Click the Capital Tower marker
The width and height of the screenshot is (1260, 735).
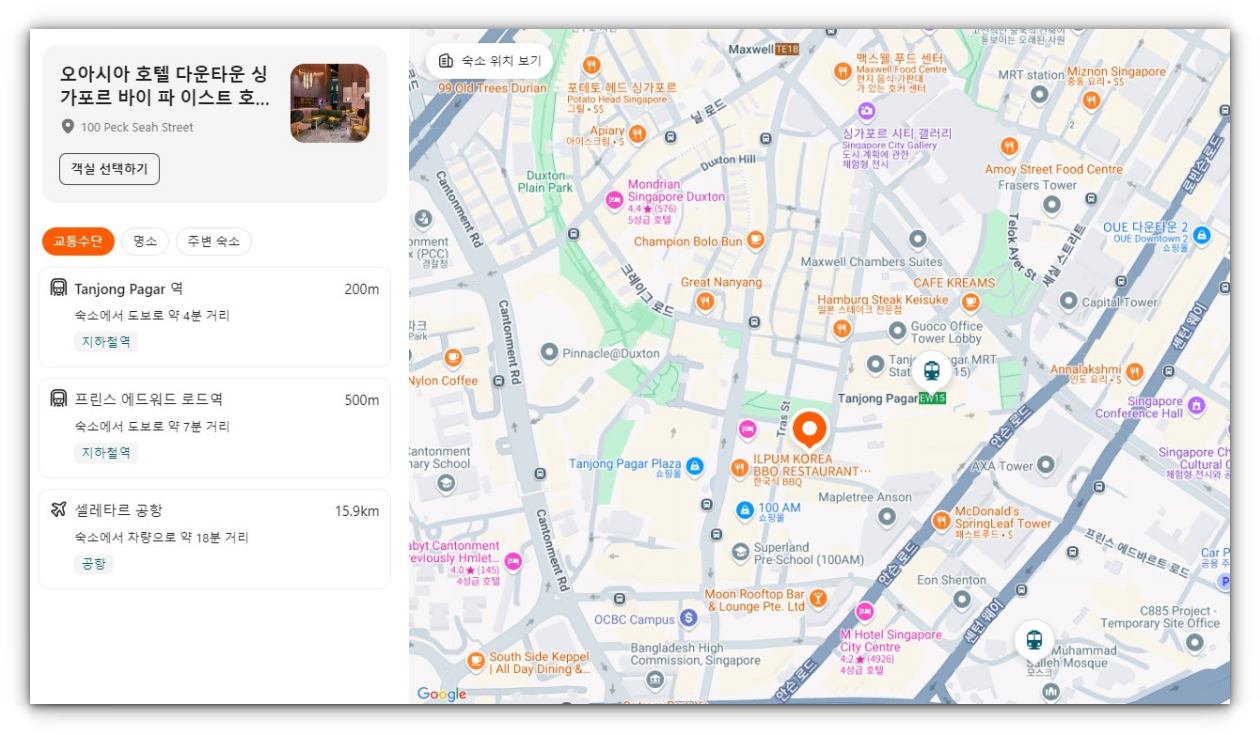pos(1069,301)
